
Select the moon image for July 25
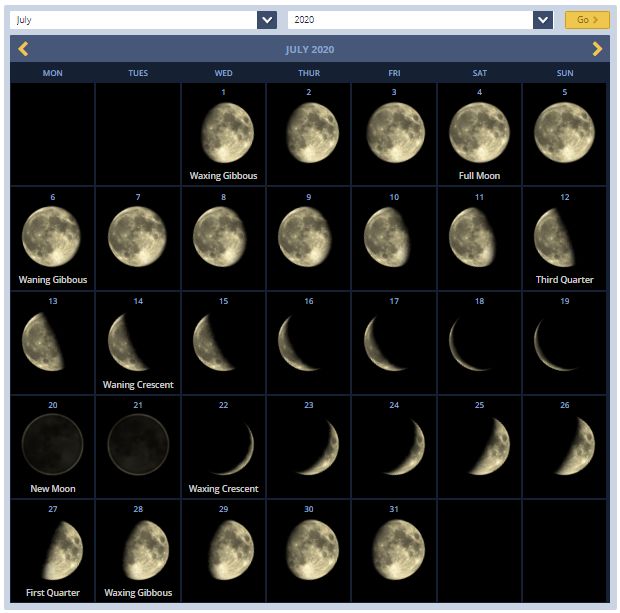tap(490, 446)
